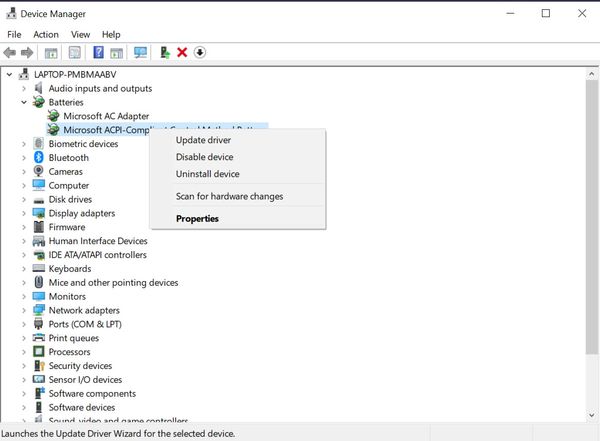Open the View menu
600x441 pixels.
tap(80, 34)
